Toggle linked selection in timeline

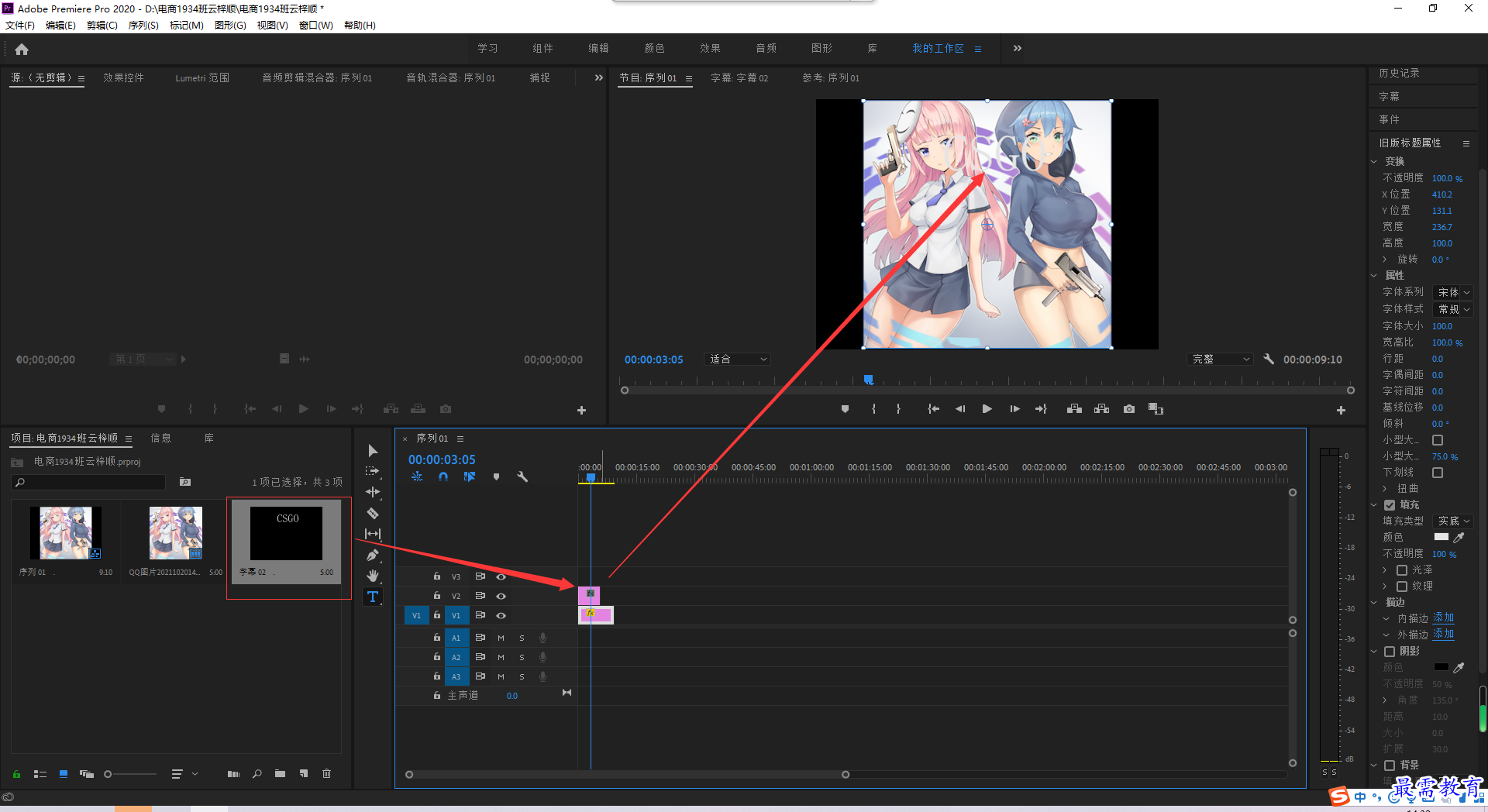tap(470, 477)
